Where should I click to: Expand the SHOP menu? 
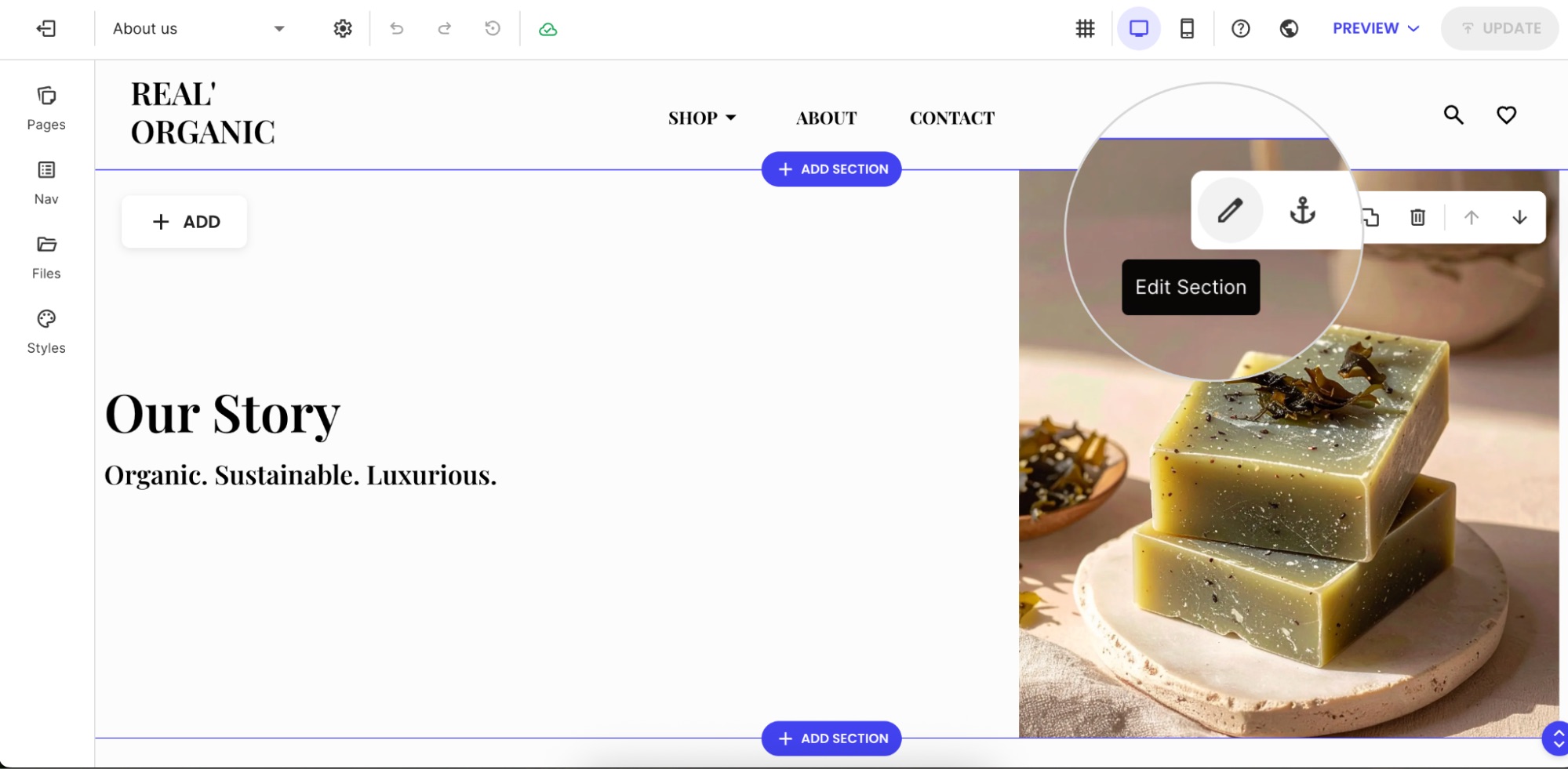(x=702, y=118)
